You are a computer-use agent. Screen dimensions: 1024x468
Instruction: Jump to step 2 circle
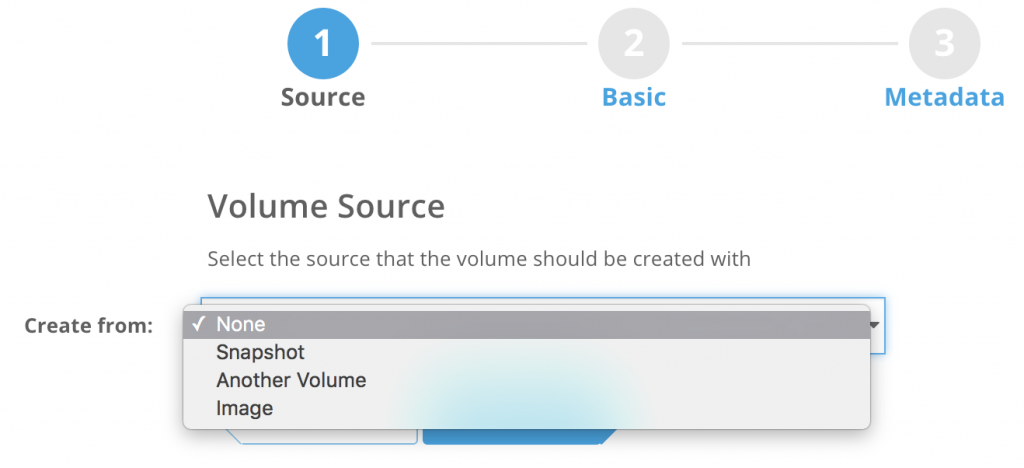[634, 43]
